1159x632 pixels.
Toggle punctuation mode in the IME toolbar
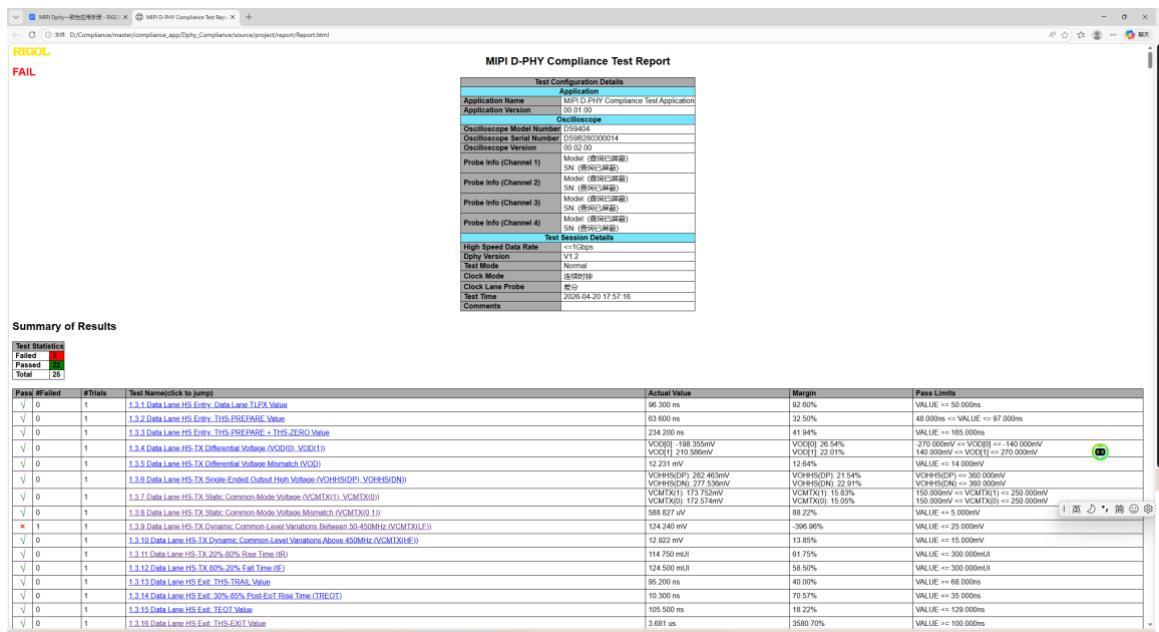(1104, 509)
